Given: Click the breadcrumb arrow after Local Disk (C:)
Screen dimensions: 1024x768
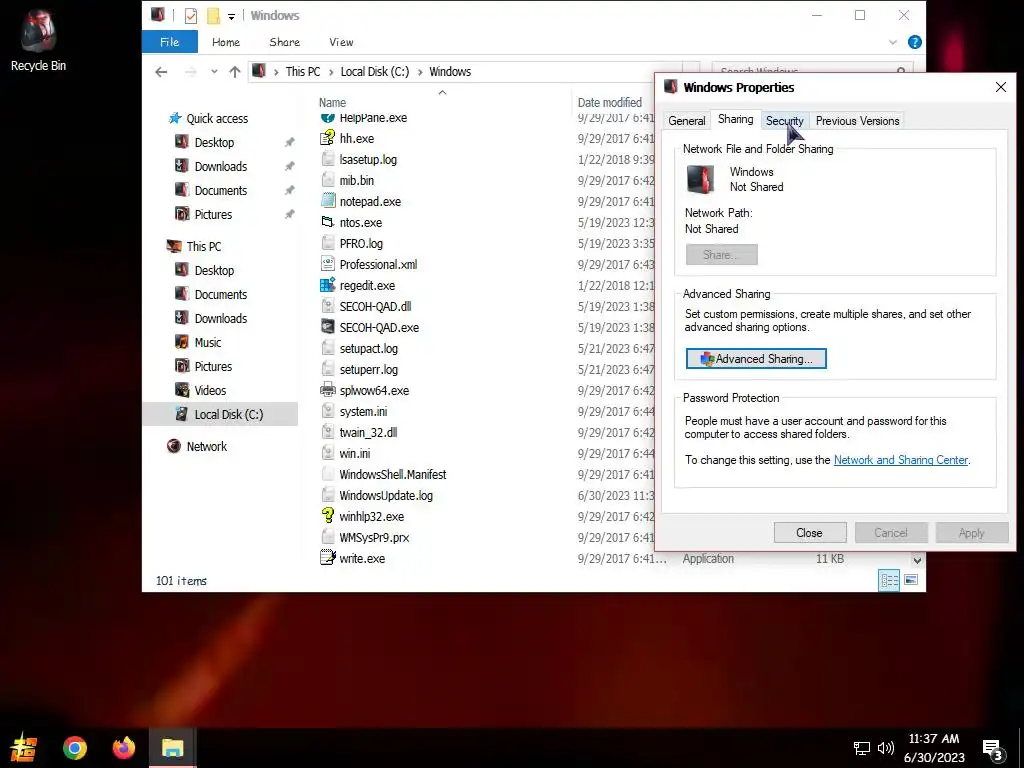Looking at the screenshot, I should pos(419,72).
